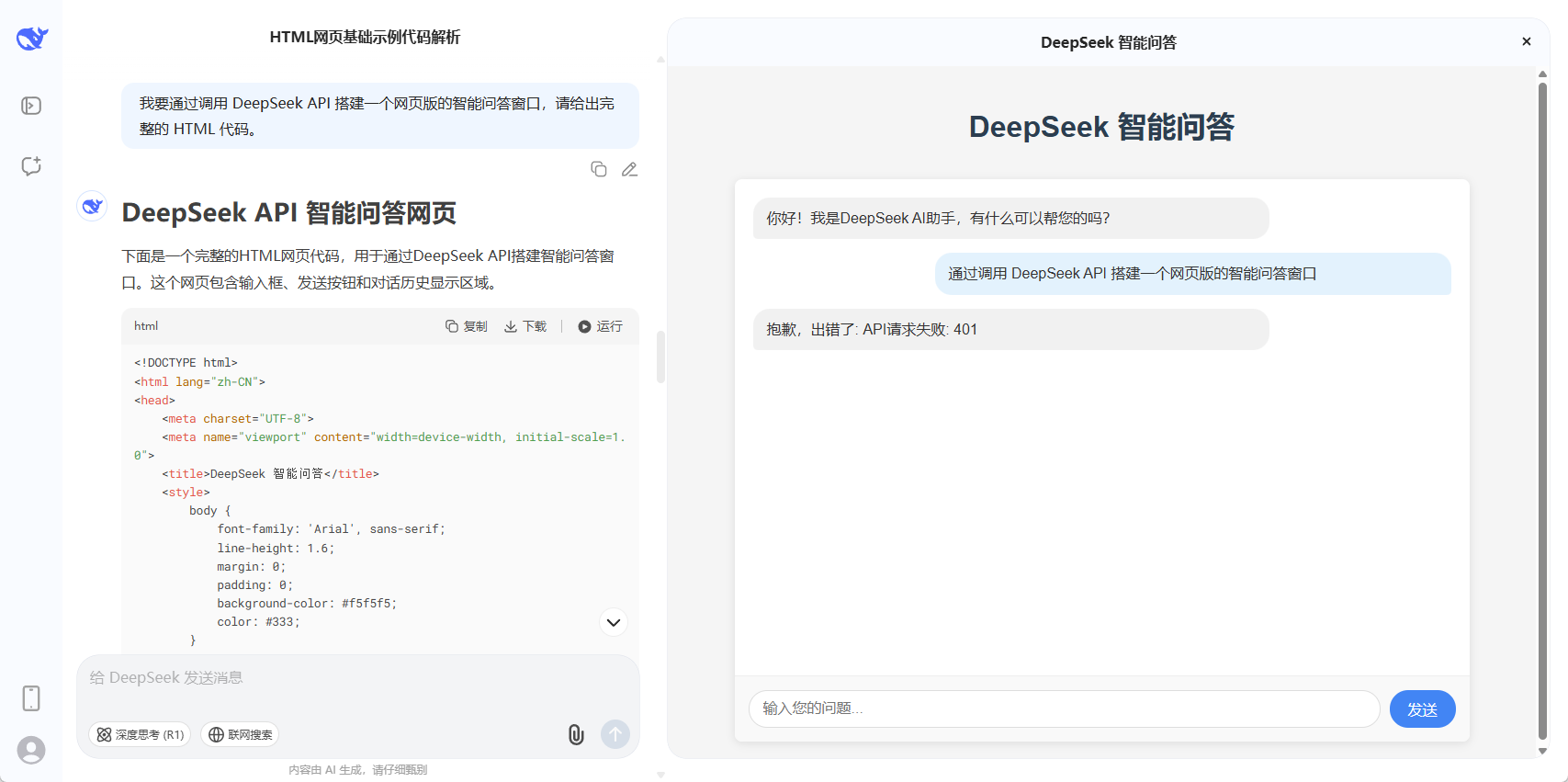Screen dimensions: 1568x782
Task: Click the code line <title>DeepSeek 智能问答</title>
Action: [271, 474]
